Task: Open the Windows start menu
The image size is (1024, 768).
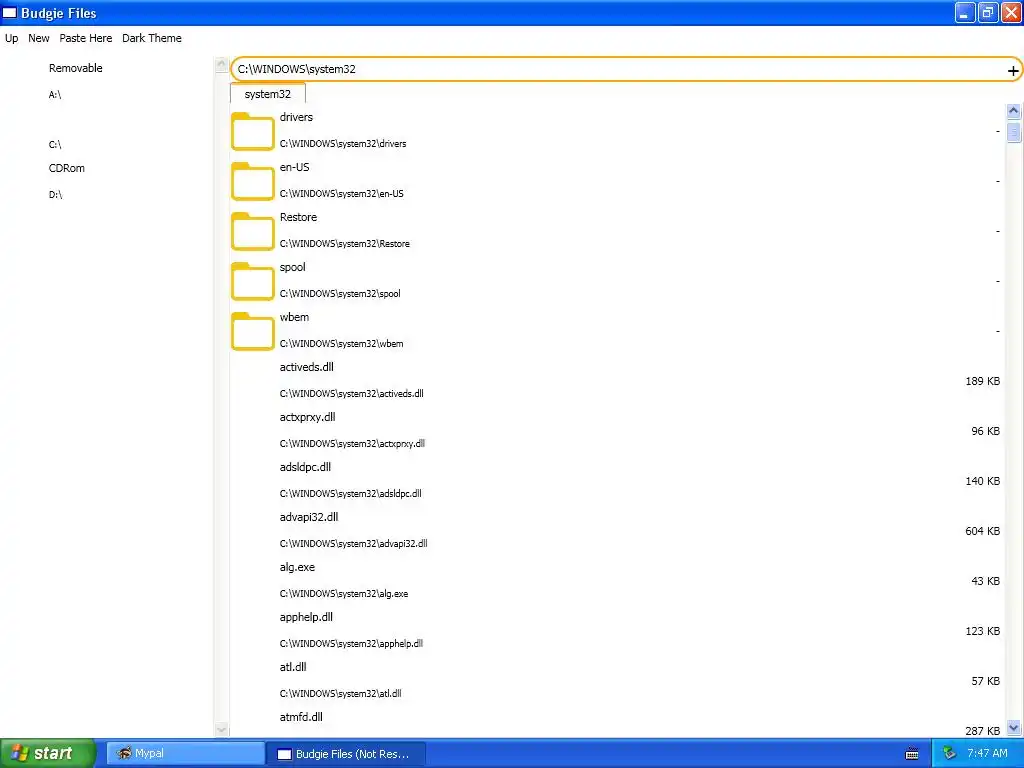Action: [x=48, y=754]
